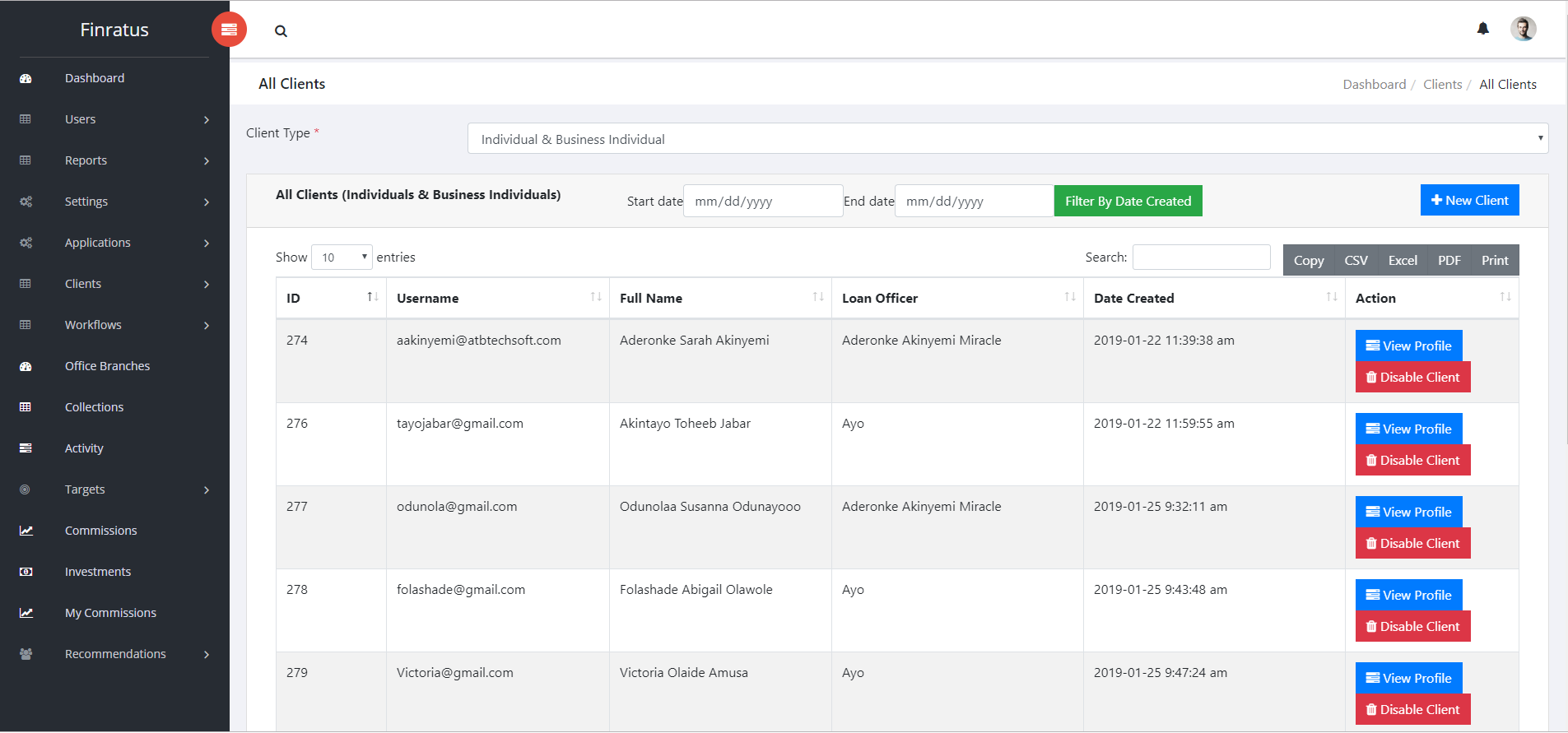Click the Investments money icon in sidebar
Viewport: 1568px width, 733px height.
point(26,572)
